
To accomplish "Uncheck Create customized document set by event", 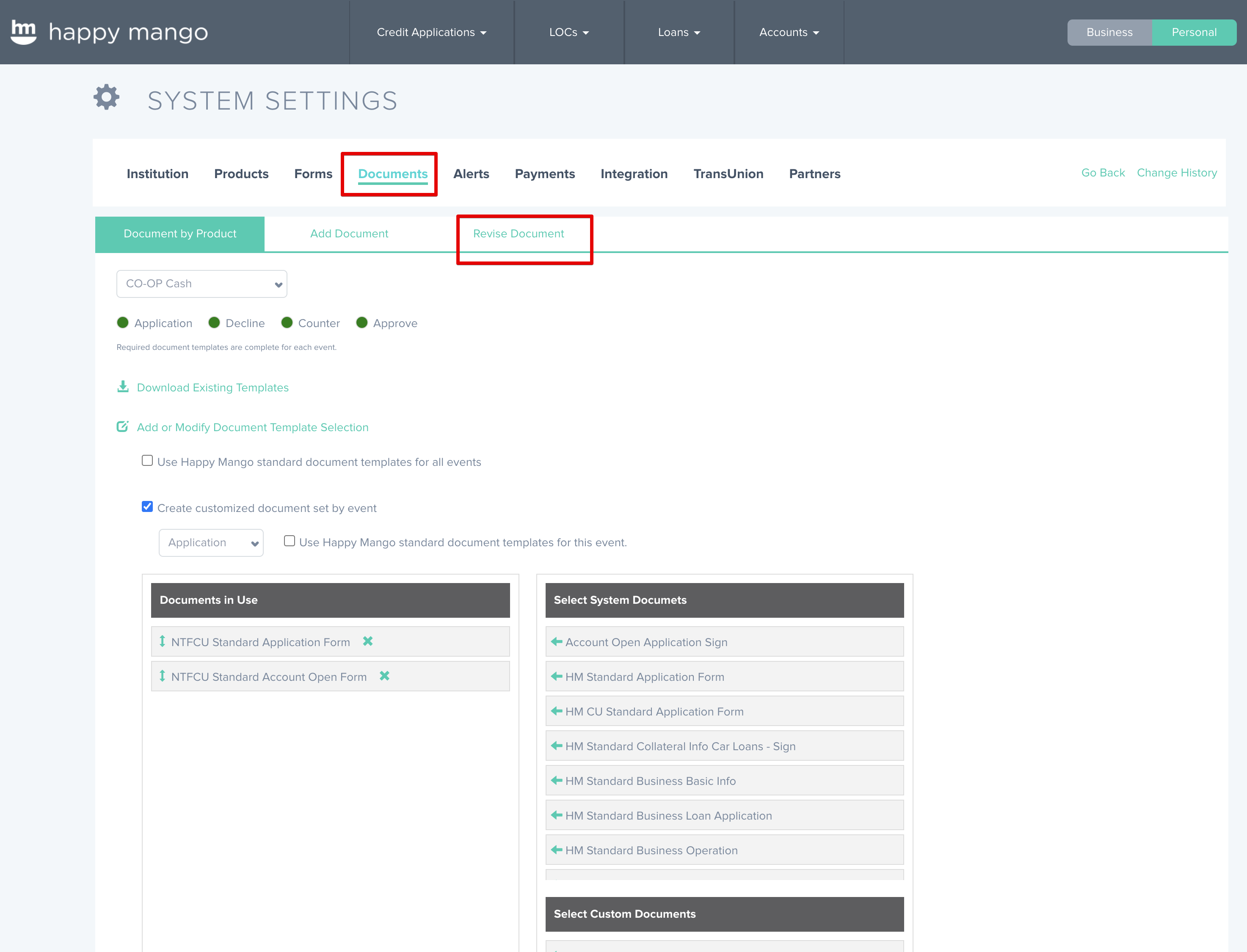I will click(x=147, y=507).
